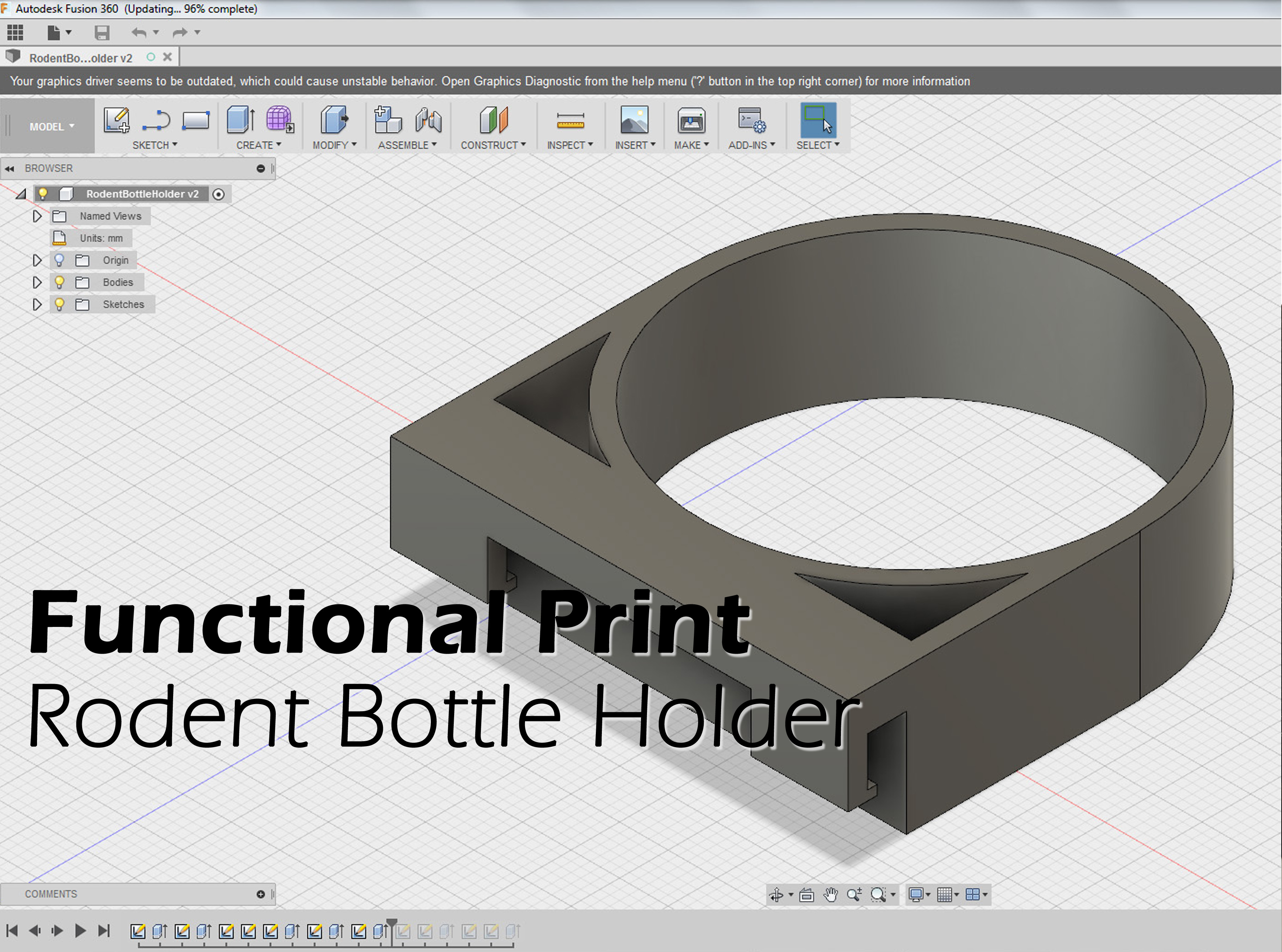1282x952 pixels.
Task: Close the RodentBo...older v2 tab
Action: click(x=168, y=56)
